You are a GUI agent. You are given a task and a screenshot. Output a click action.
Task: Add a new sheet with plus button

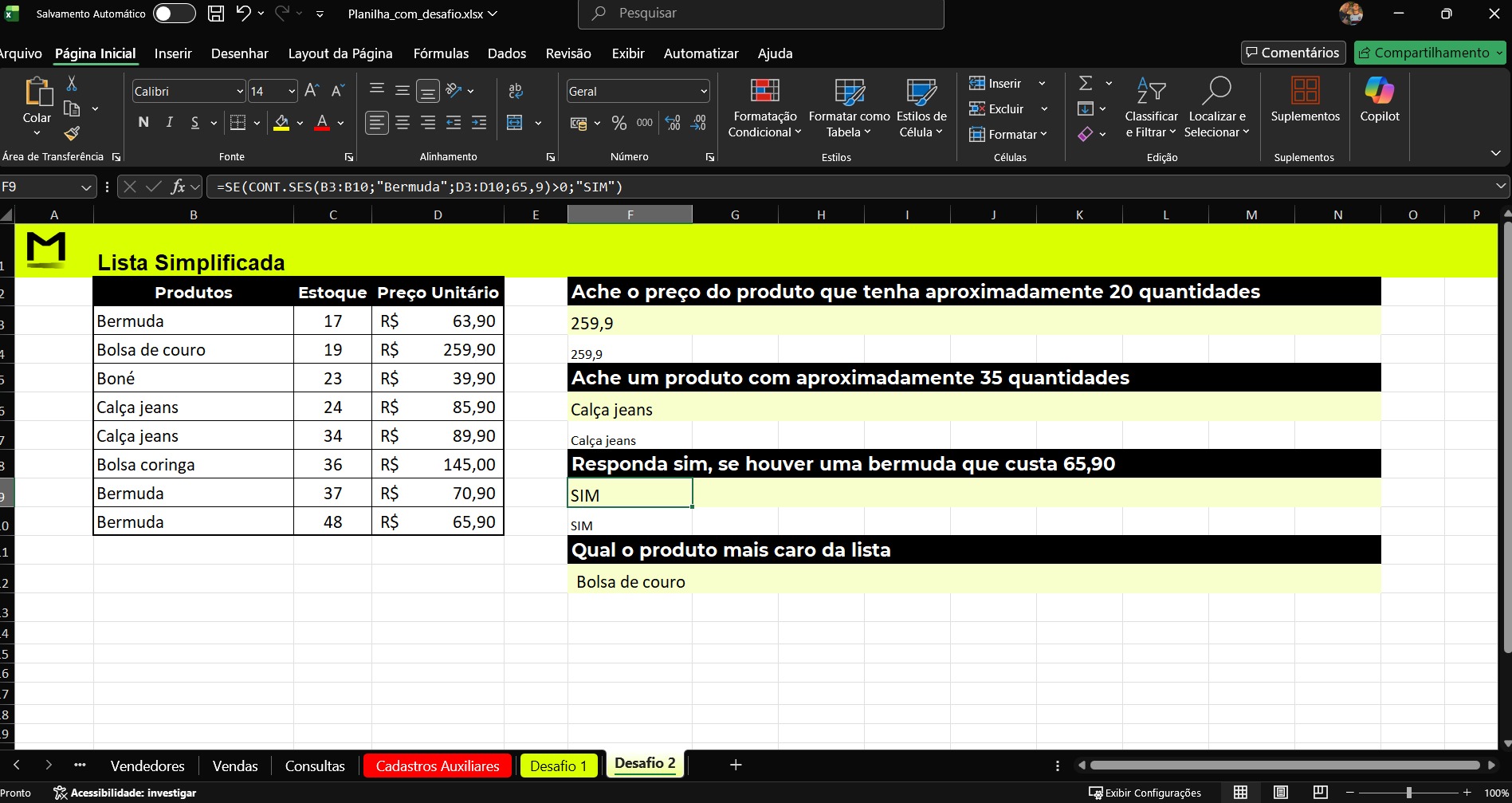point(736,765)
